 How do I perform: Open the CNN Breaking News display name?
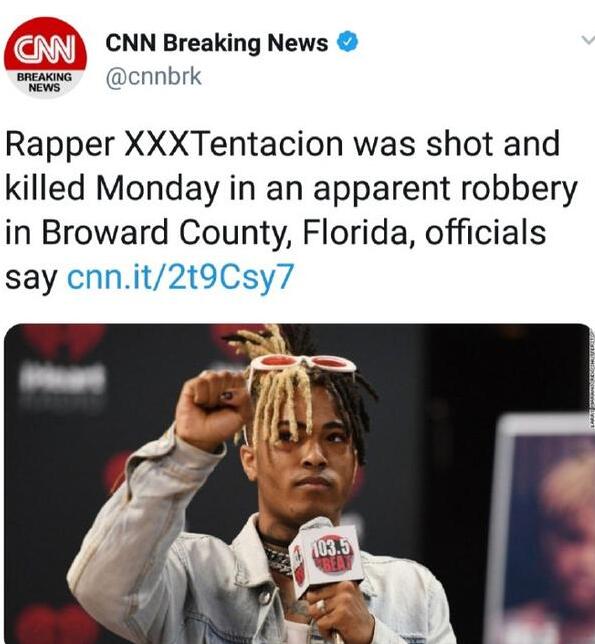(x=217, y=42)
